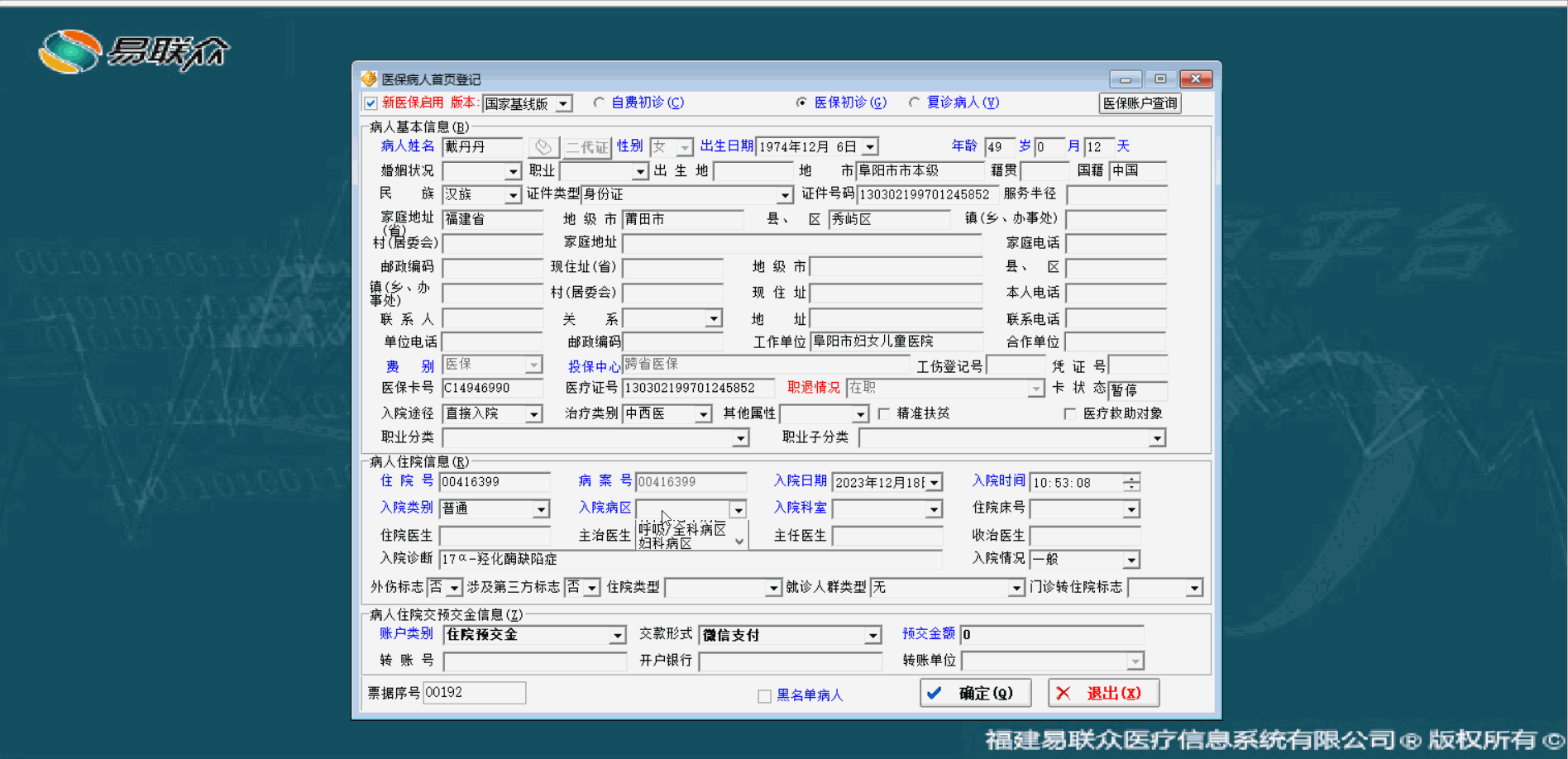
Task: Choose 妇科病区 from the ward list
Action: point(666,543)
